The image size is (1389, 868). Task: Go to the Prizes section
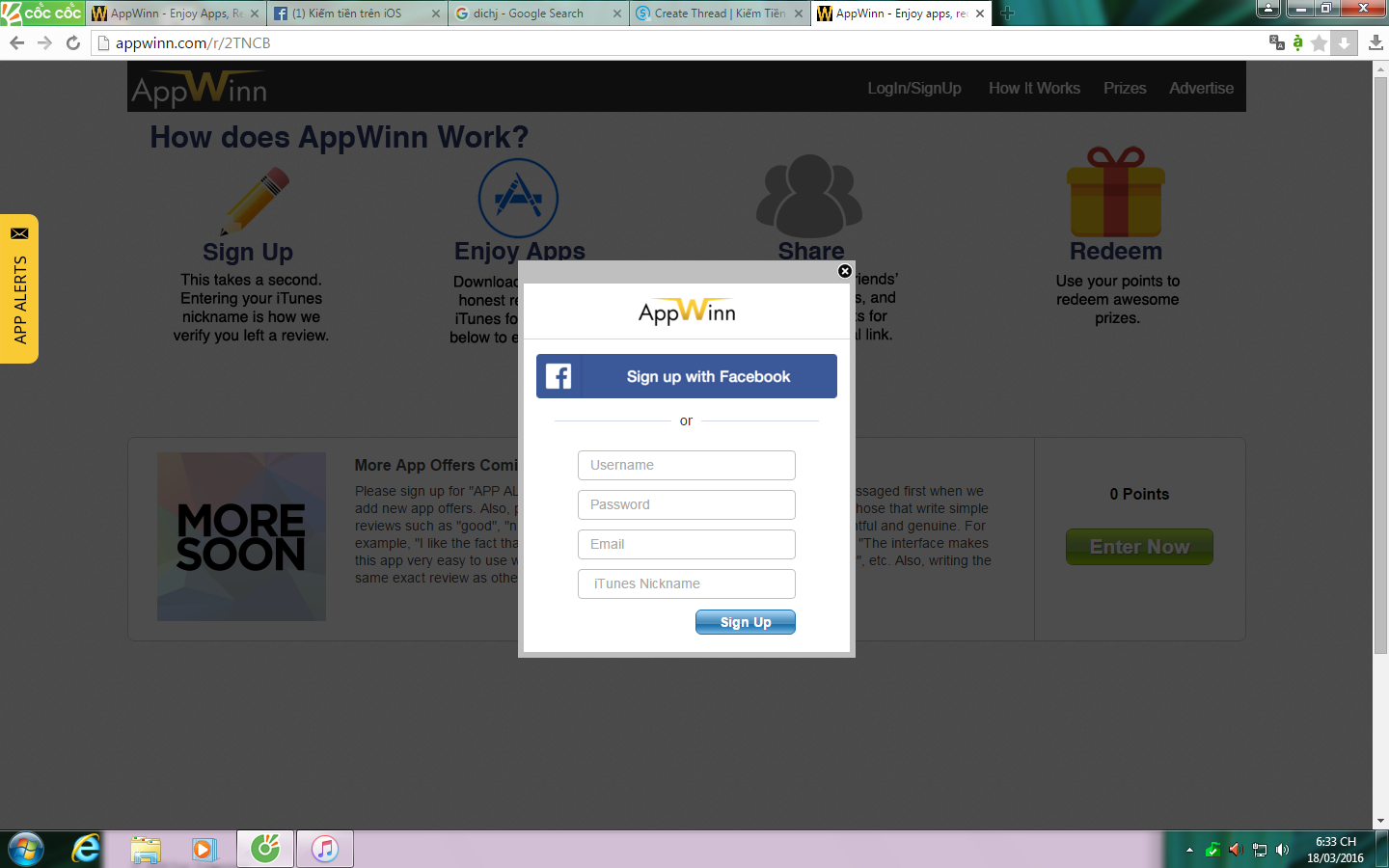[1125, 88]
